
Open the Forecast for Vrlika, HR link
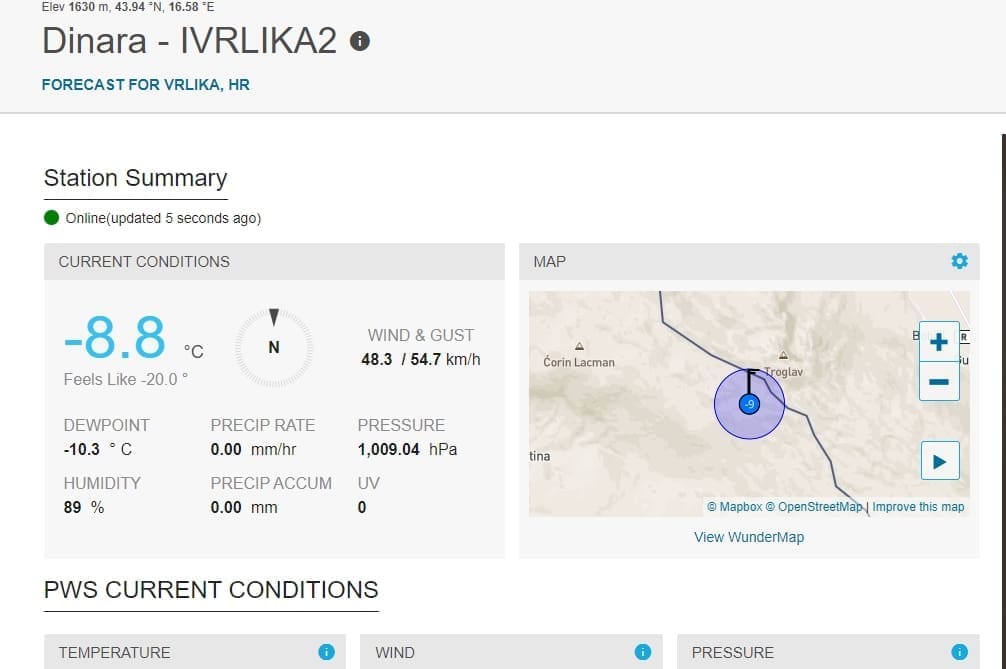[x=146, y=85]
